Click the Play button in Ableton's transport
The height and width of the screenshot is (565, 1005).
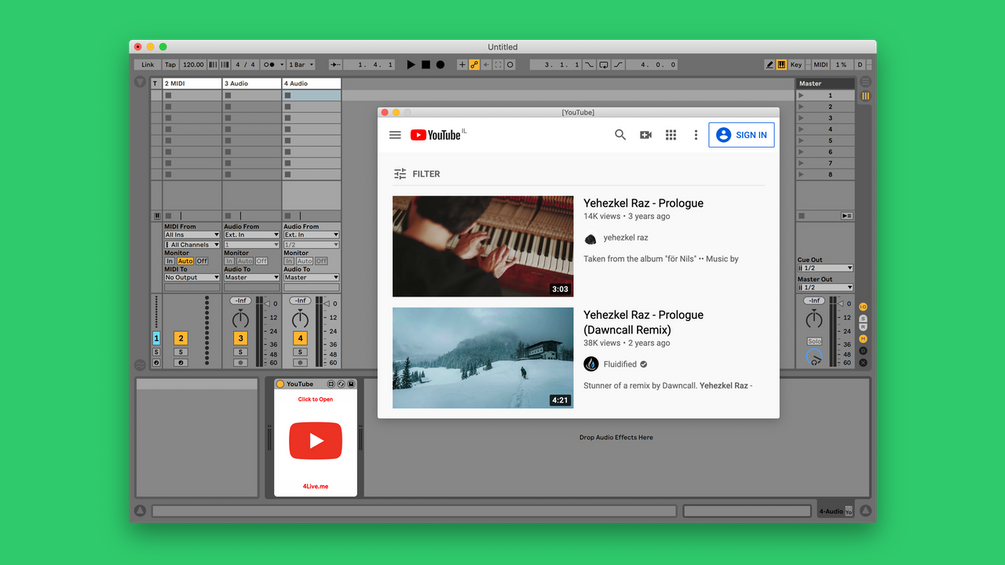pyautogui.click(x=411, y=65)
